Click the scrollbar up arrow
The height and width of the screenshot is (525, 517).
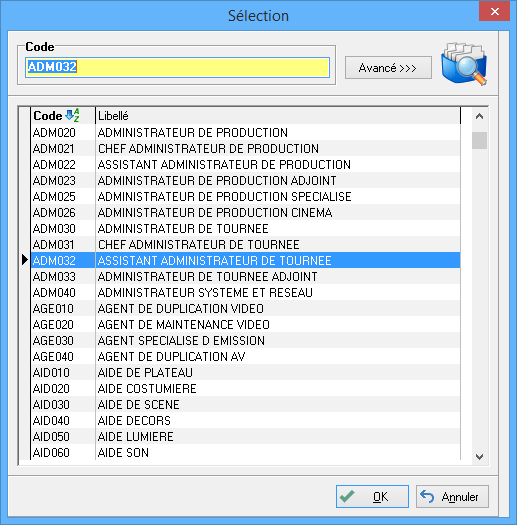click(x=479, y=116)
